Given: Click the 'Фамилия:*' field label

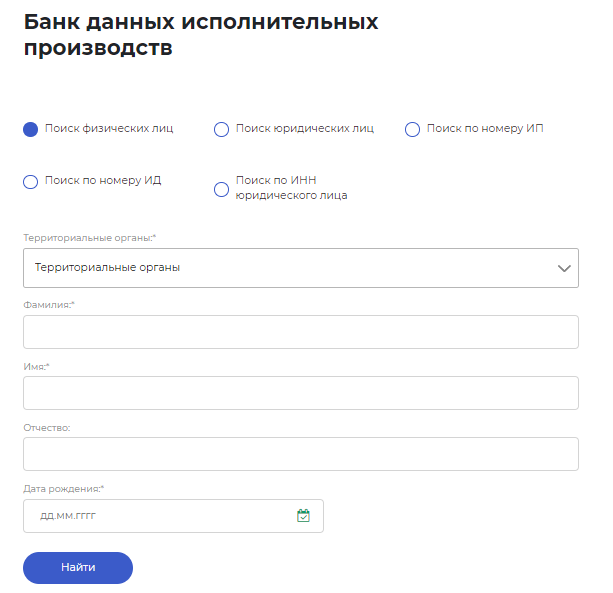Looking at the screenshot, I should tap(49, 305).
